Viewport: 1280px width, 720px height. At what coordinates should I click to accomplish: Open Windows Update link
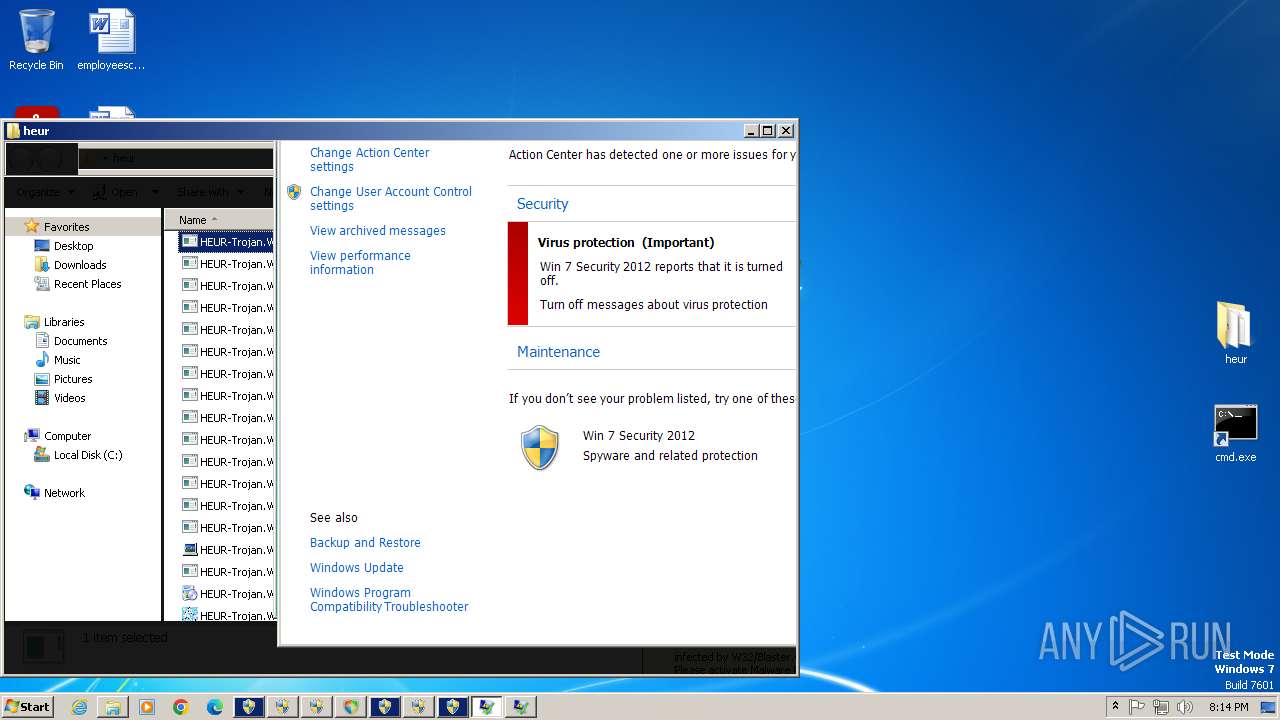click(357, 568)
